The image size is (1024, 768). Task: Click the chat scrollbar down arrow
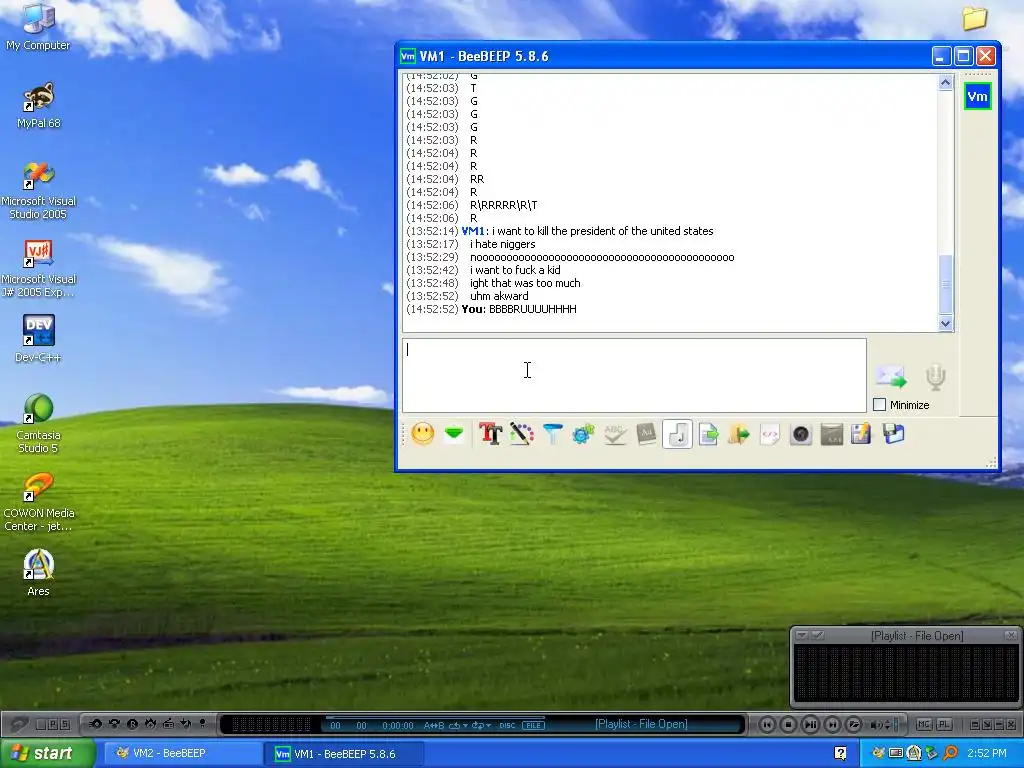pyautogui.click(x=946, y=323)
